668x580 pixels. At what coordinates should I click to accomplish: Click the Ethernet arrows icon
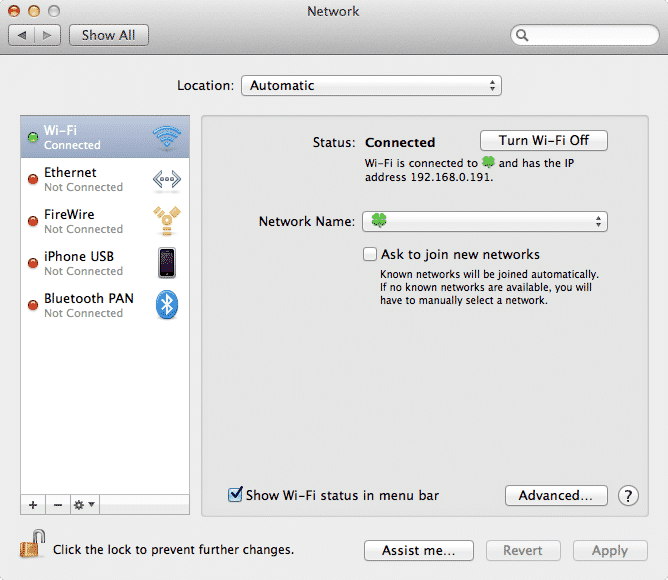[x=167, y=180]
